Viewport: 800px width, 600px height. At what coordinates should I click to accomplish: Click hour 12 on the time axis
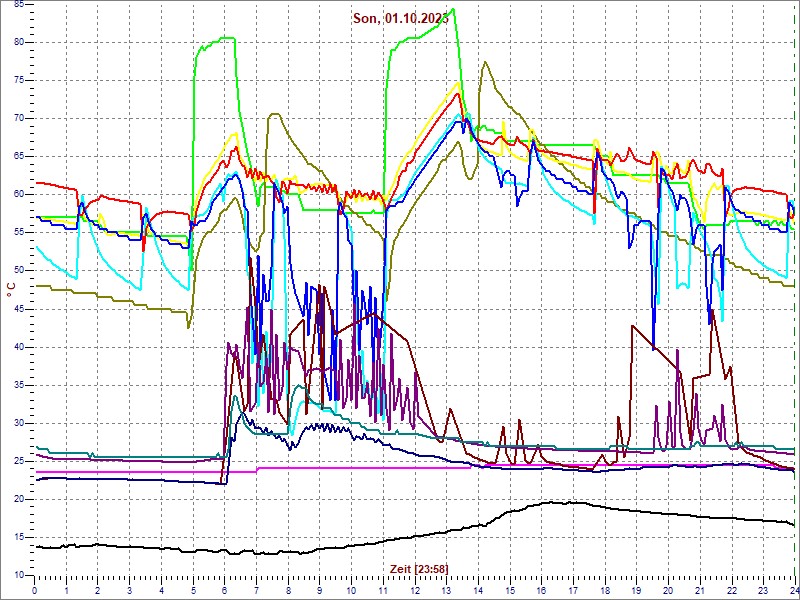[x=415, y=590]
